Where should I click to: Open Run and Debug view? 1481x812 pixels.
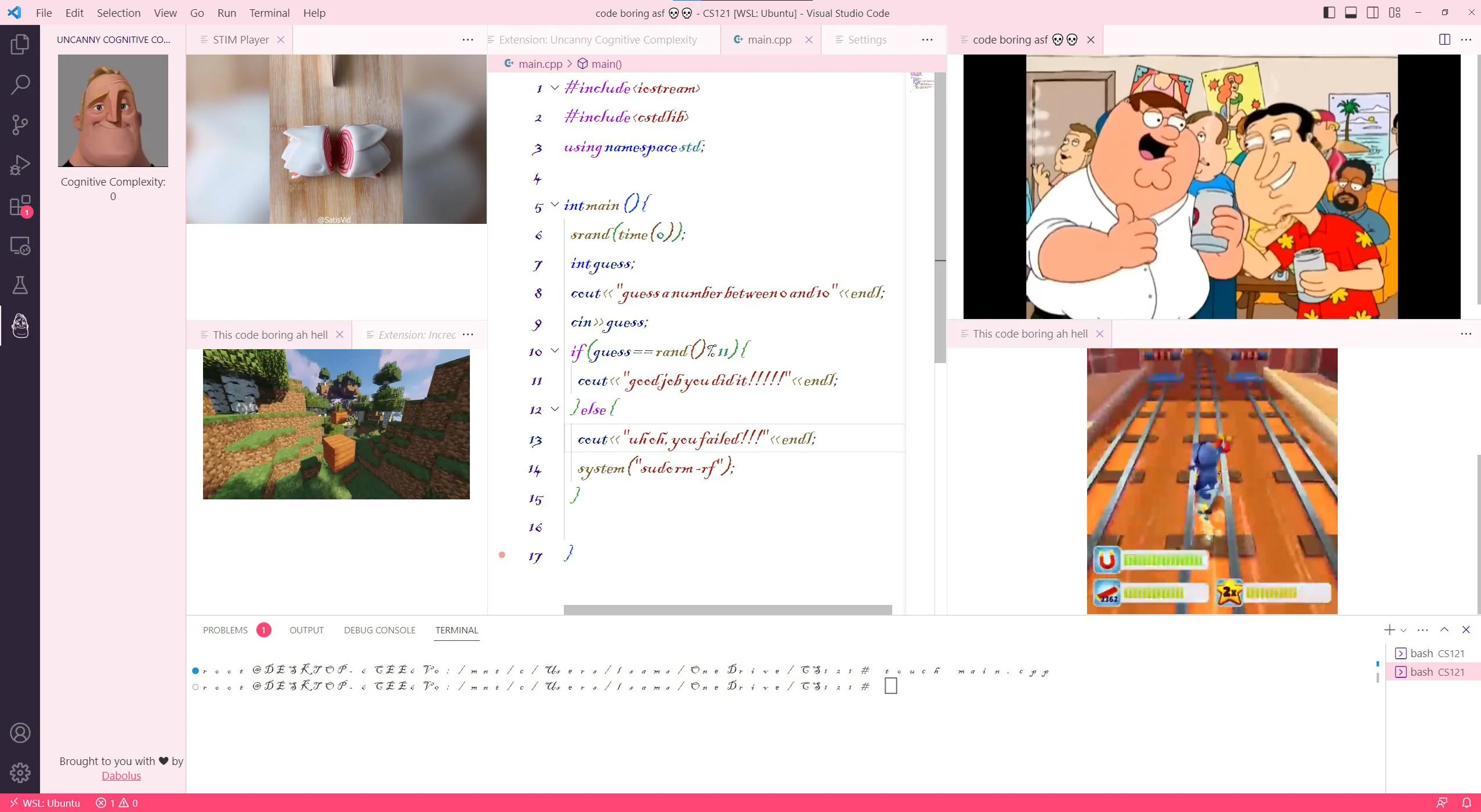(20, 165)
